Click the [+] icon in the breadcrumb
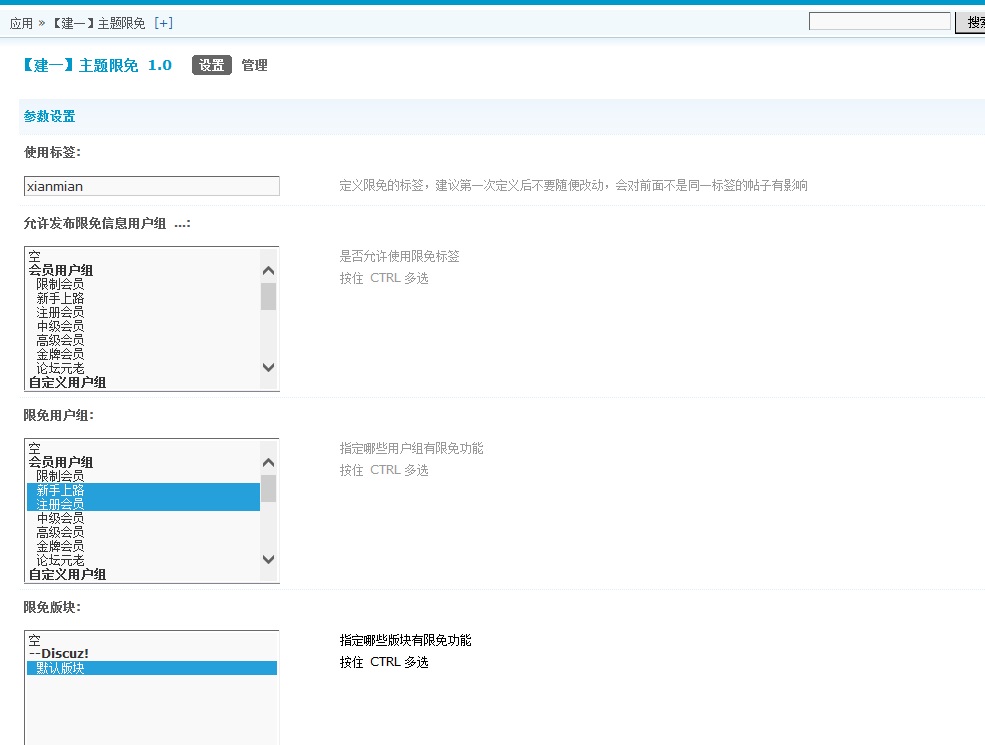 coord(163,23)
